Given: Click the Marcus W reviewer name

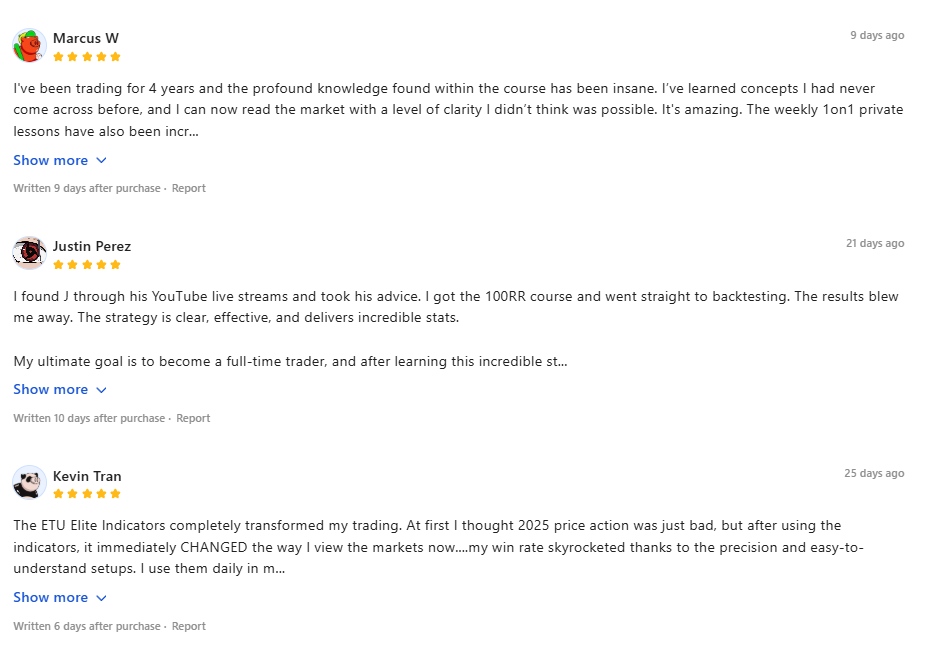Looking at the screenshot, I should [86, 38].
